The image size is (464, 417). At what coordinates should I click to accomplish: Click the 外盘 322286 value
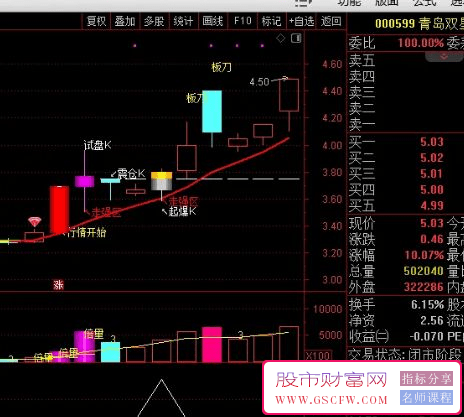[x=424, y=287]
